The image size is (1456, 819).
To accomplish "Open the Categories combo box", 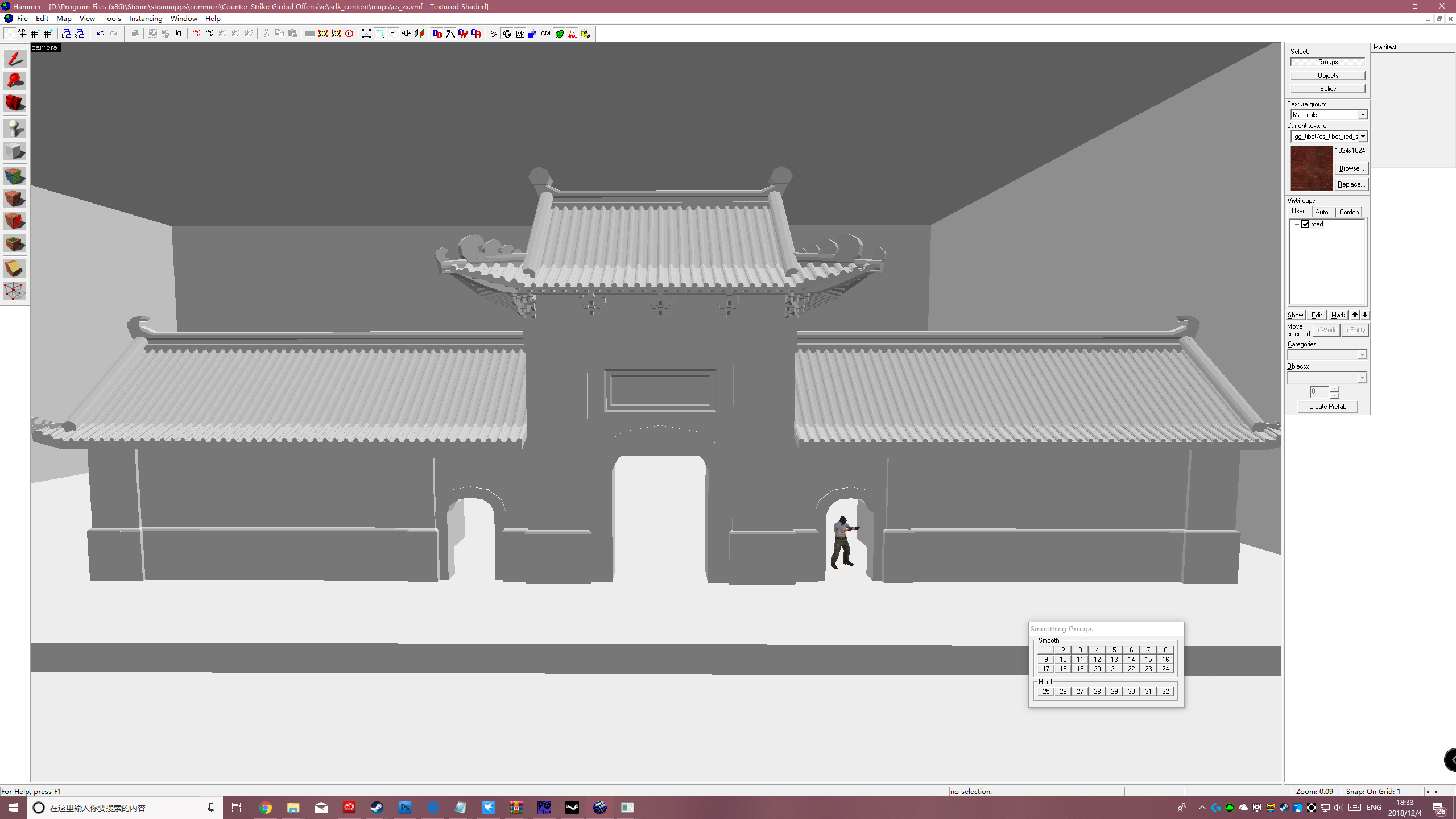I will coord(1362,355).
